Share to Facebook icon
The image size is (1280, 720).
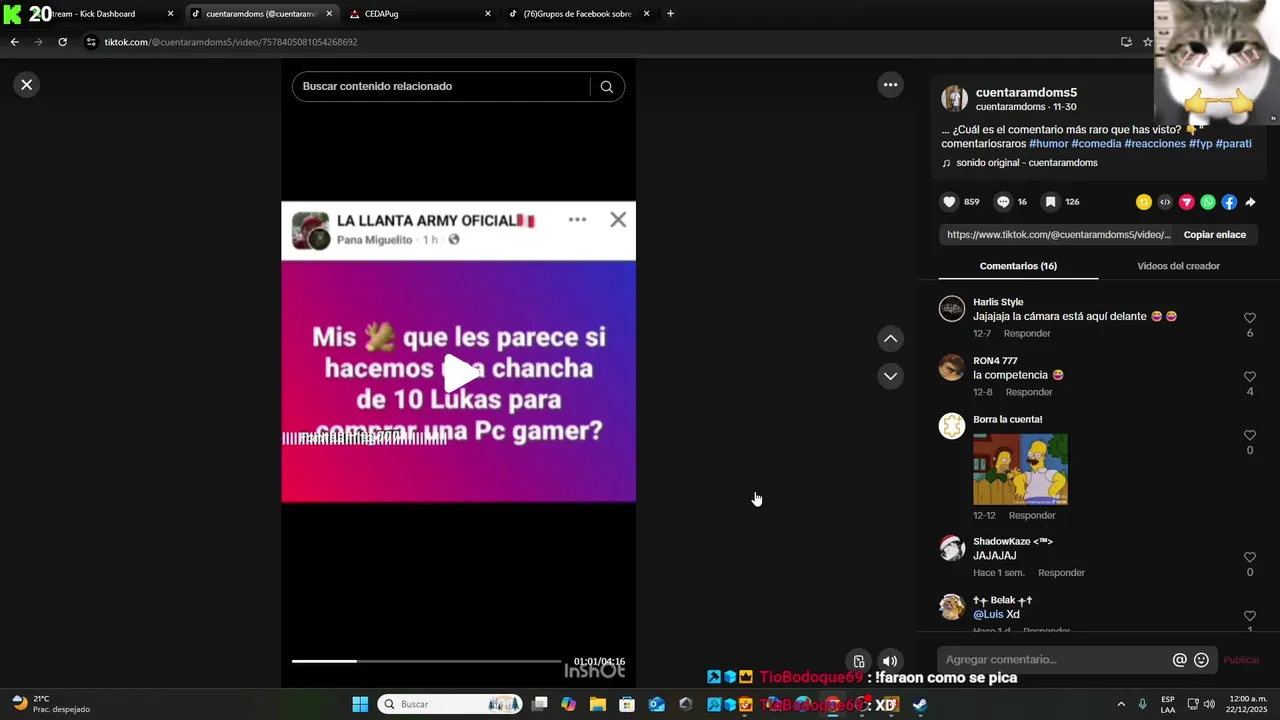(1229, 202)
